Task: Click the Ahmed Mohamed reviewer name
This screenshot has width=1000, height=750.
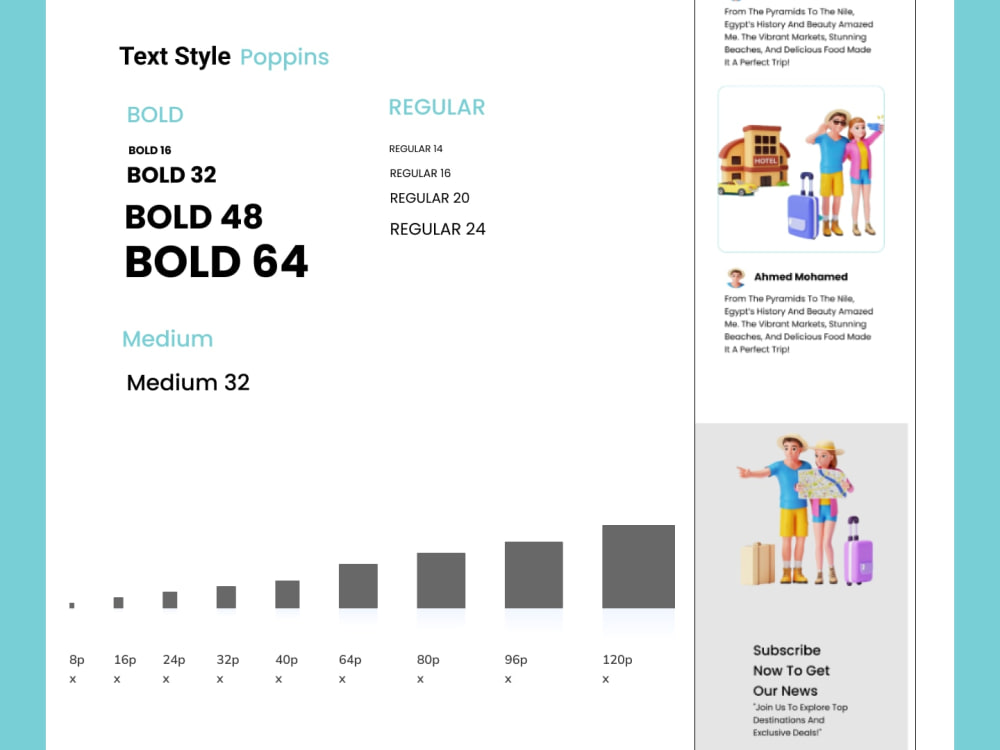Action: (x=800, y=277)
